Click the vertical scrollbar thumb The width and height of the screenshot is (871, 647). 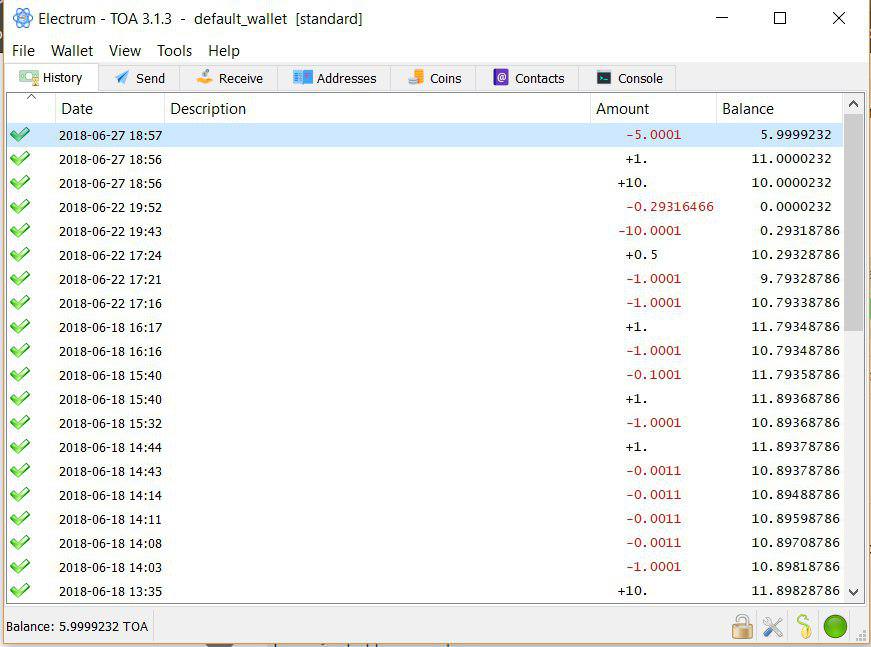(854, 222)
